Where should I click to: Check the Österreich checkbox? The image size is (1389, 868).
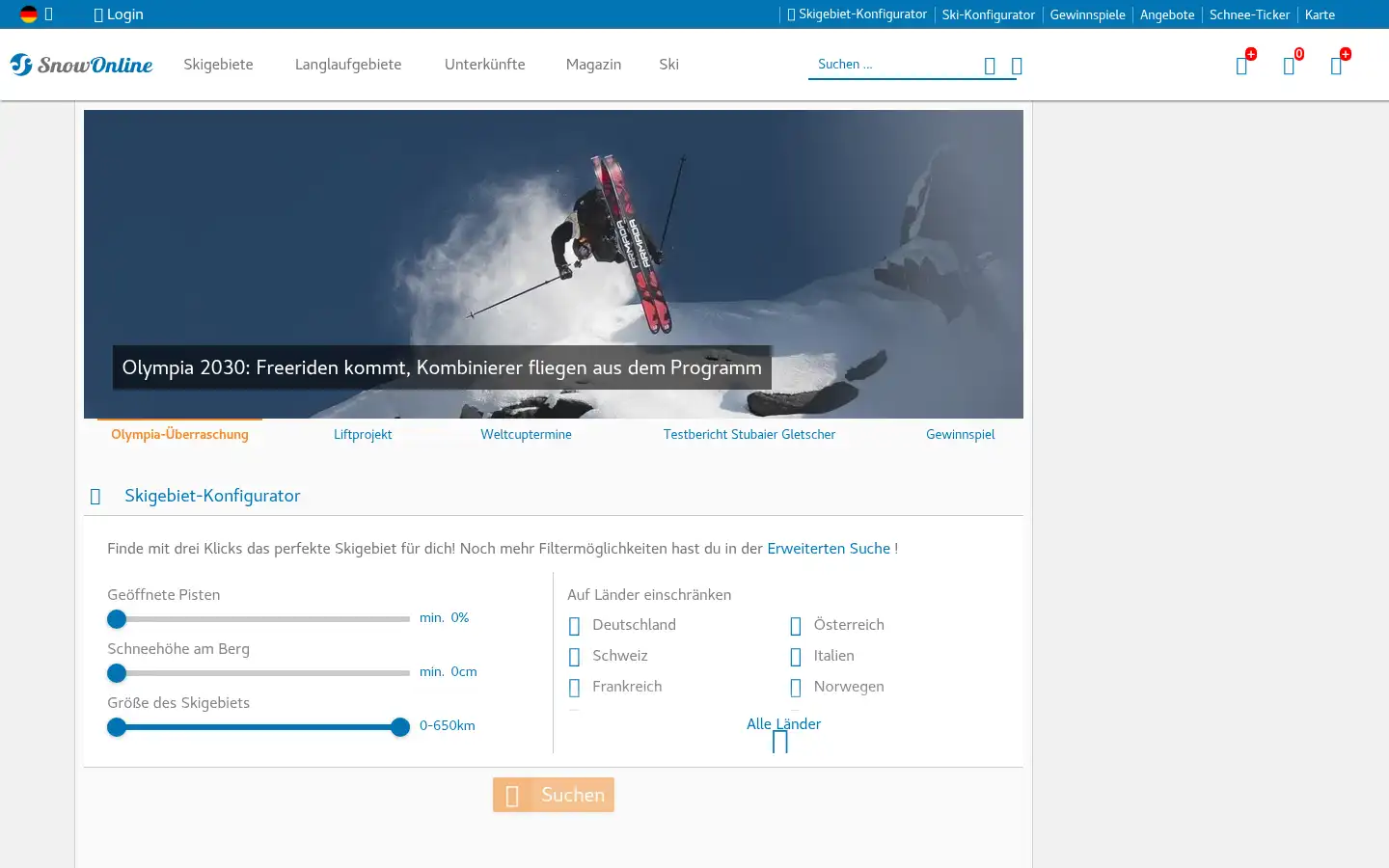796,626
